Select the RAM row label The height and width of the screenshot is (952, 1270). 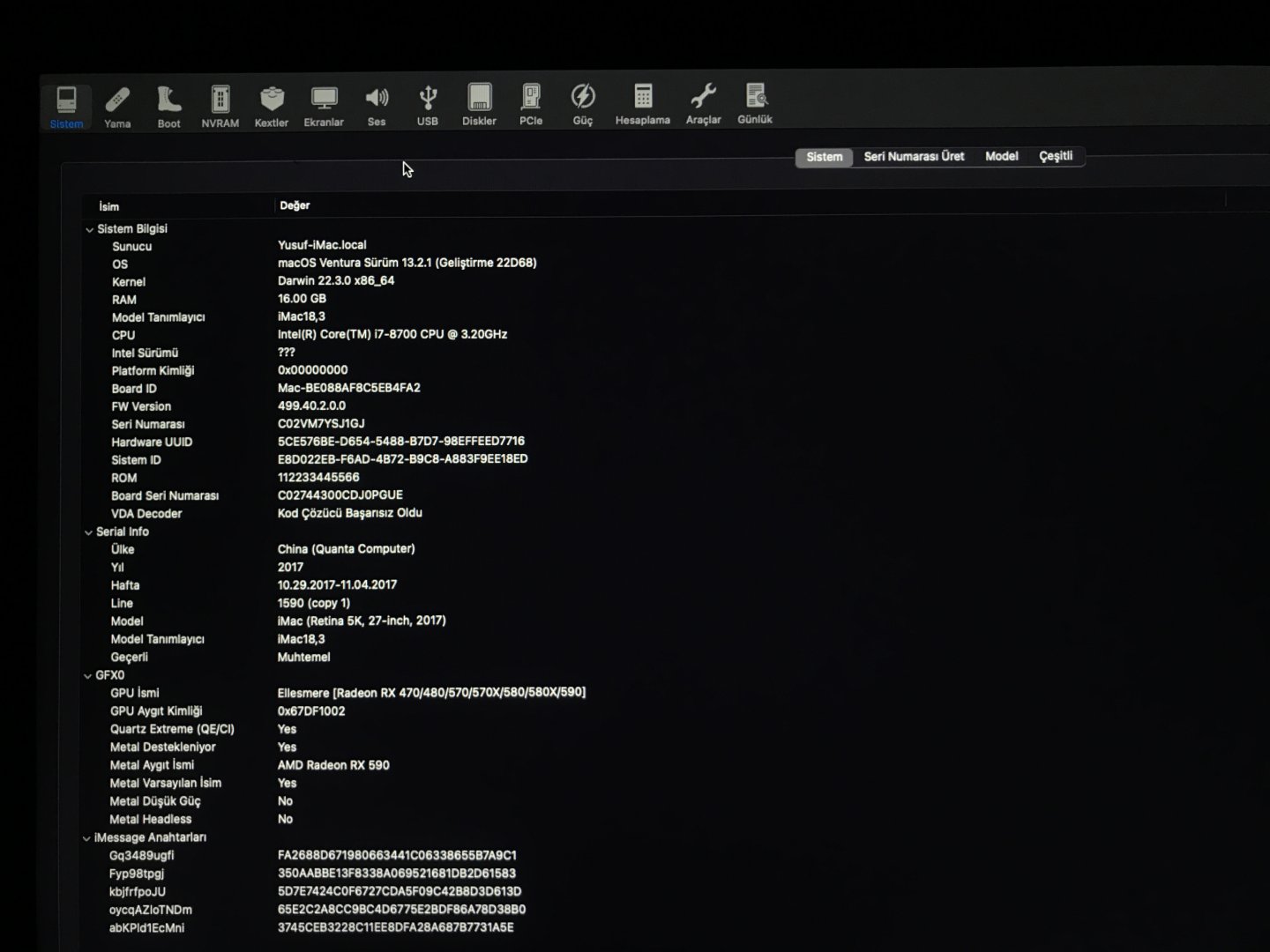click(x=124, y=300)
